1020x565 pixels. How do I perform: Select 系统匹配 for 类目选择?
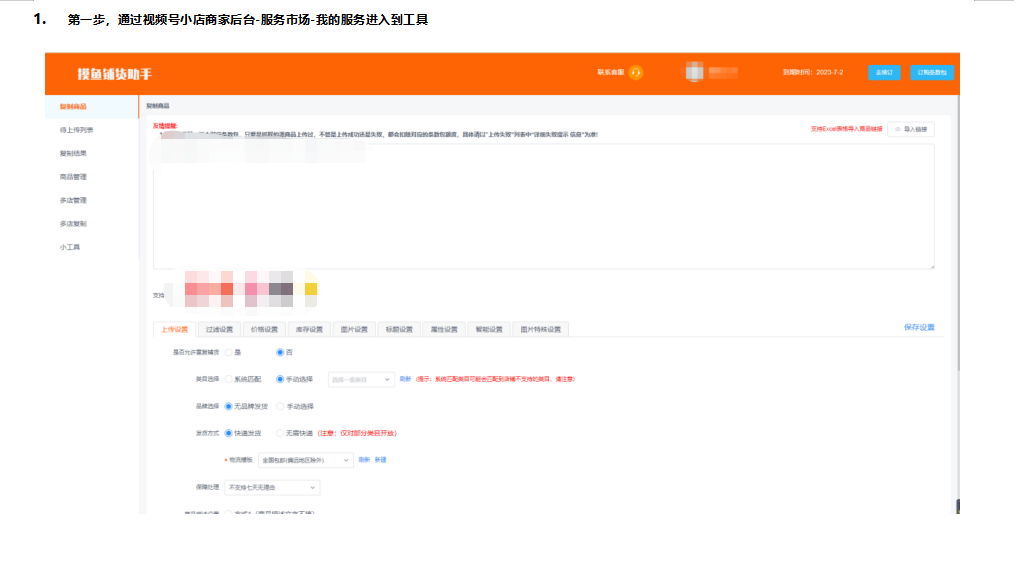tap(229, 379)
